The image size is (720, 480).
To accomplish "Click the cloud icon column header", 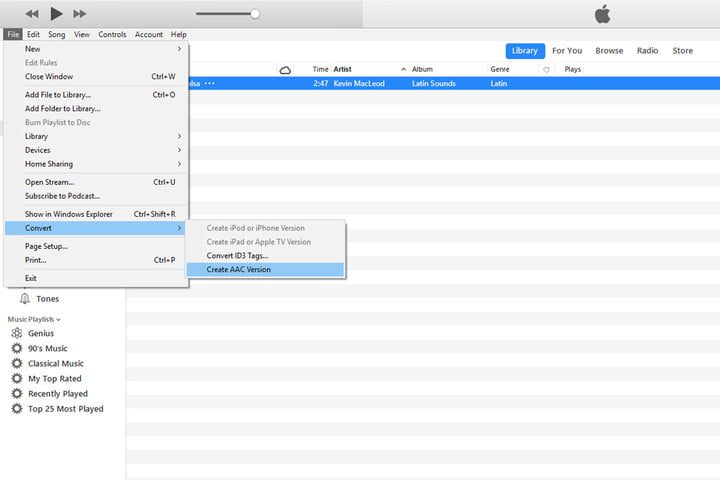I will (x=285, y=70).
